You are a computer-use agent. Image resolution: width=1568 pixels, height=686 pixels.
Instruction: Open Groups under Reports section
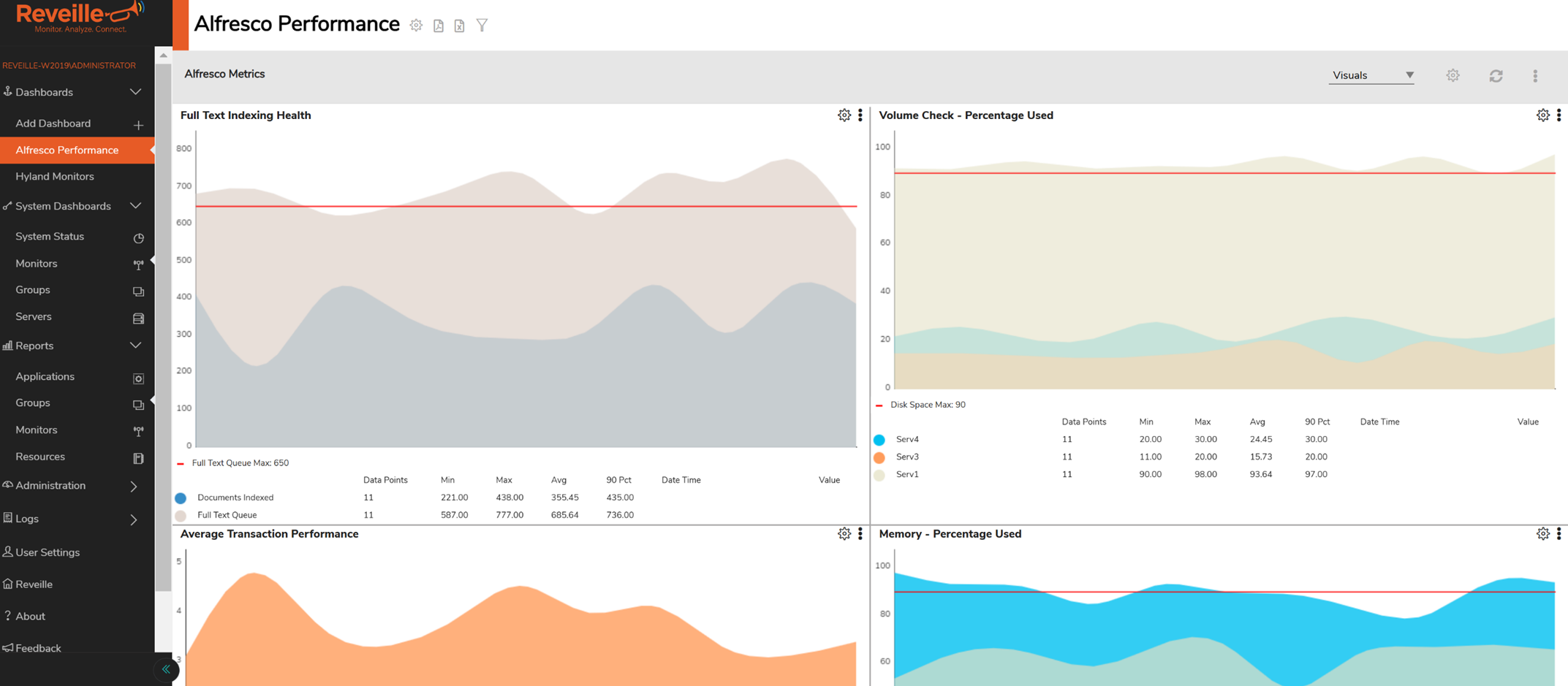[x=33, y=403]
